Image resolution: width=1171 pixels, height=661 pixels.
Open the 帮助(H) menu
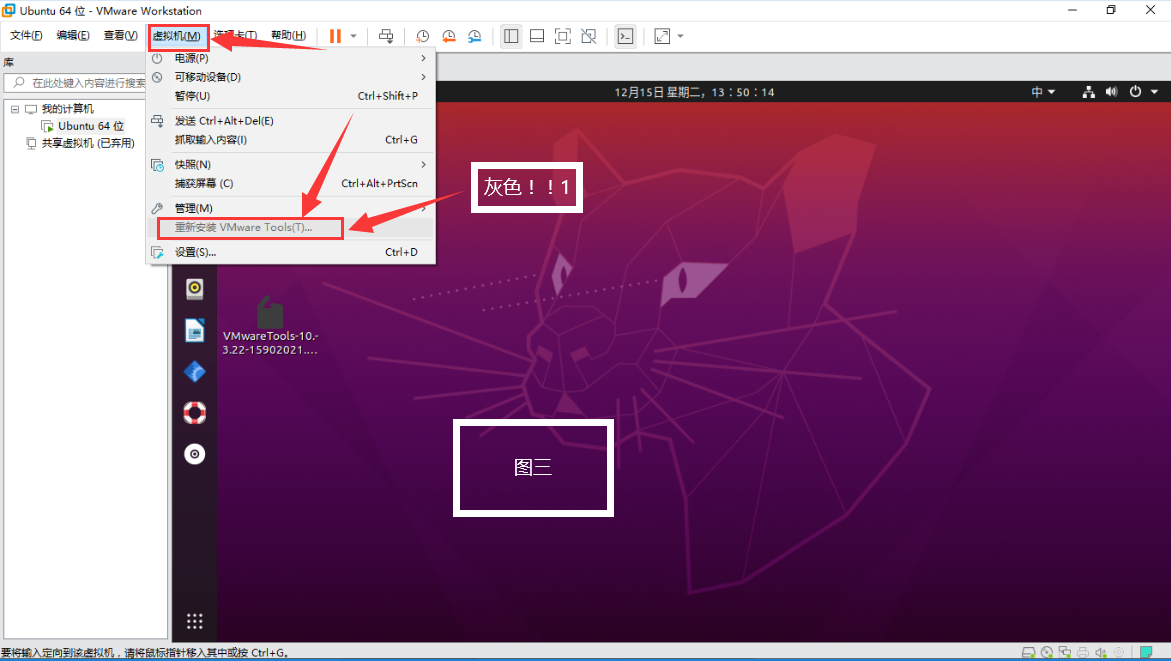(288, 35)
